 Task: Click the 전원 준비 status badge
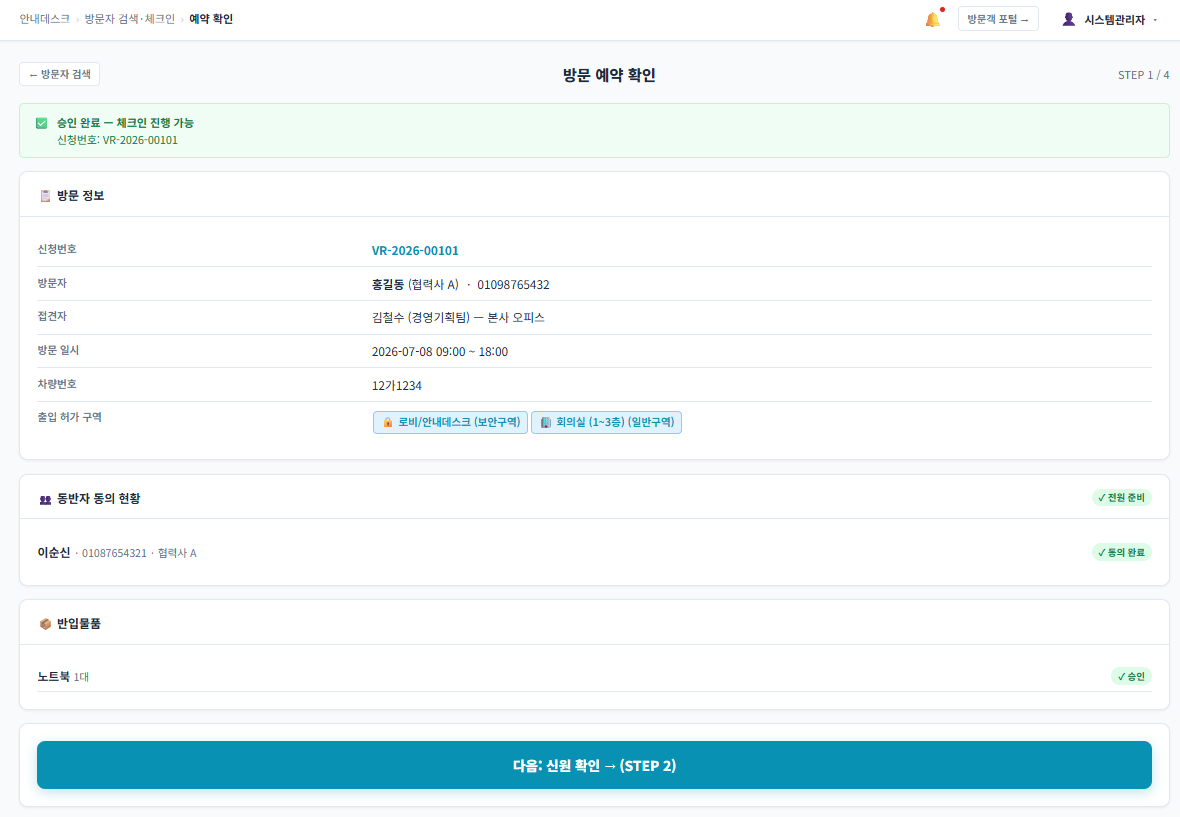[1121, 497]
